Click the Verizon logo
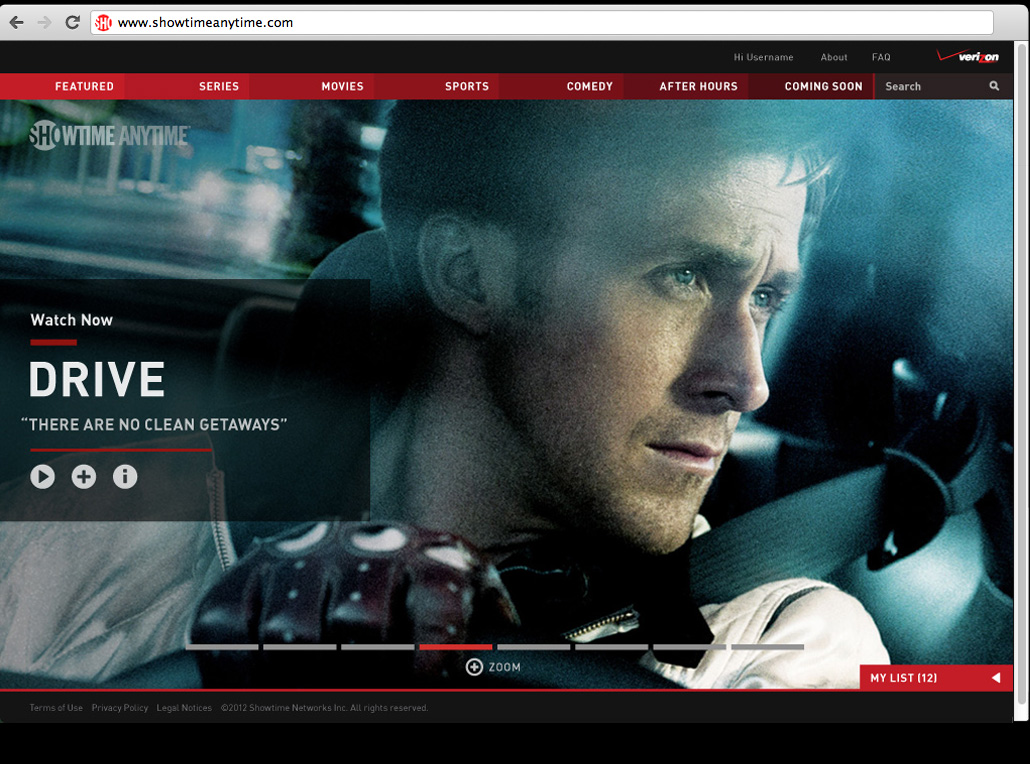The height and width of the screenshot is (764, 1030). (x=968, y=56)
